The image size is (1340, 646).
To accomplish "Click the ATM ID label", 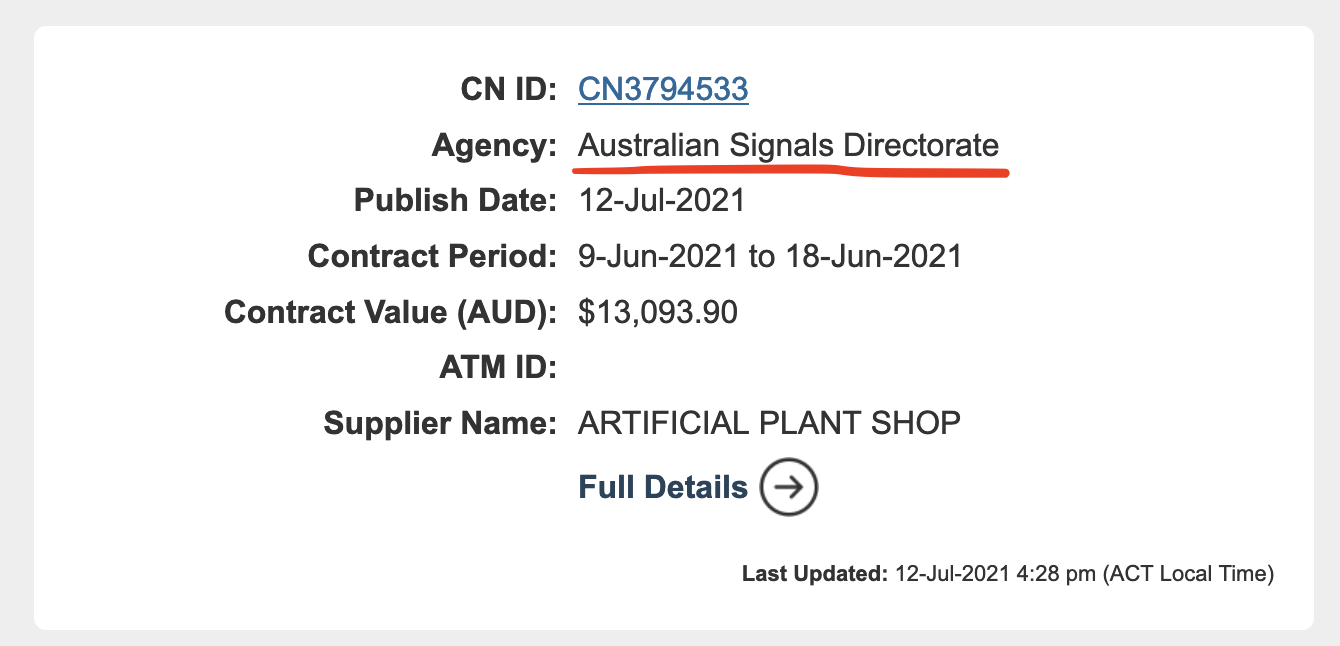I will (x=497, y=367).
